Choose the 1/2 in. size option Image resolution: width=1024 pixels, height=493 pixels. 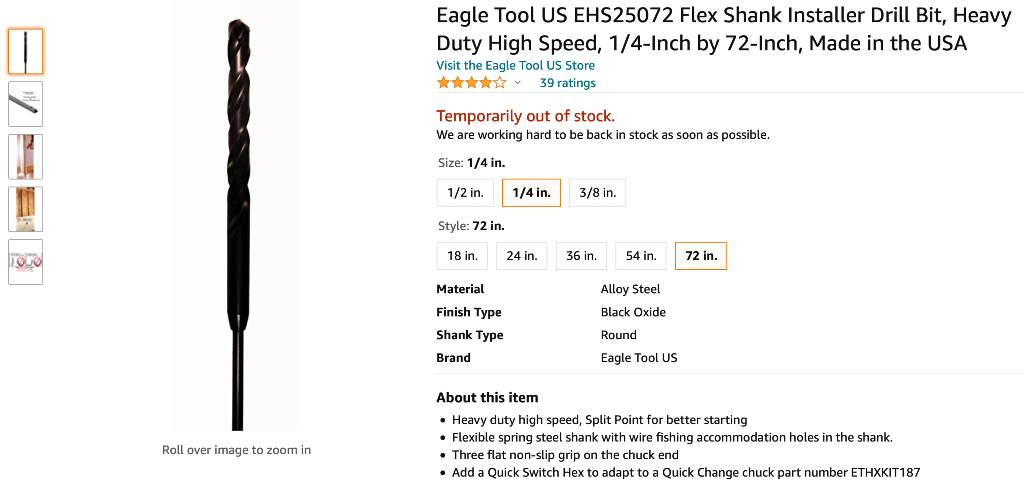465,193
